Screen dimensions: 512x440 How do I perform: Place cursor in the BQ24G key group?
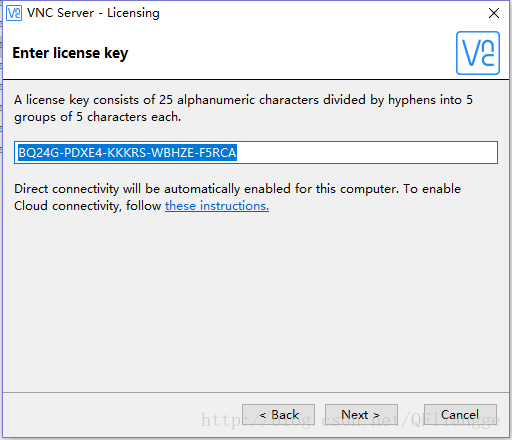click(x=39, y=153)
